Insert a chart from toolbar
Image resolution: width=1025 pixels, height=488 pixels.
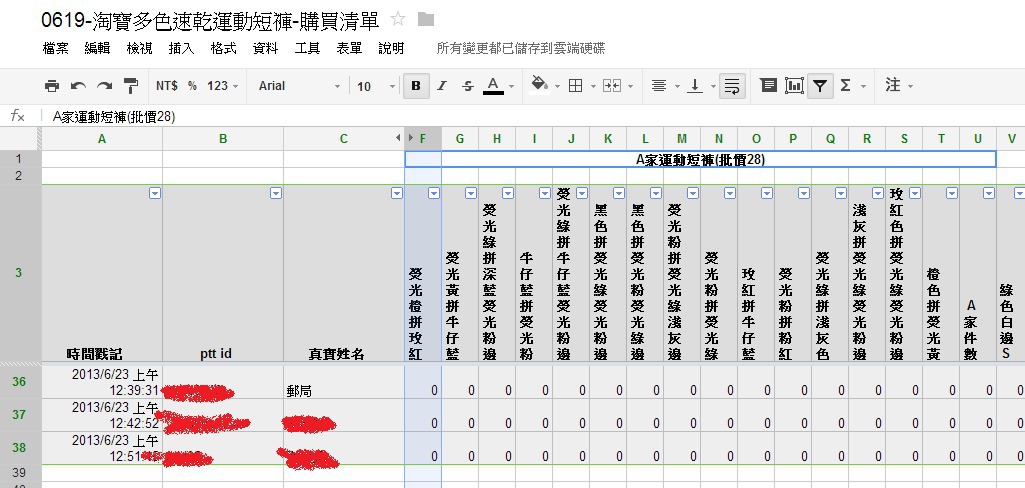[794, 86]
